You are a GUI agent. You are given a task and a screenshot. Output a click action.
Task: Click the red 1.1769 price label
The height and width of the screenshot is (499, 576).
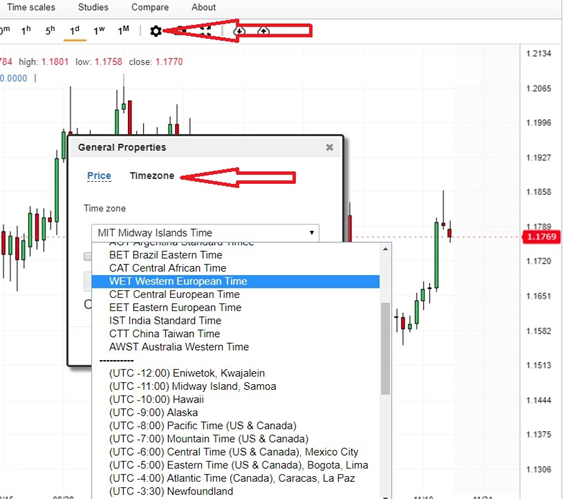(x=541, y=237)
